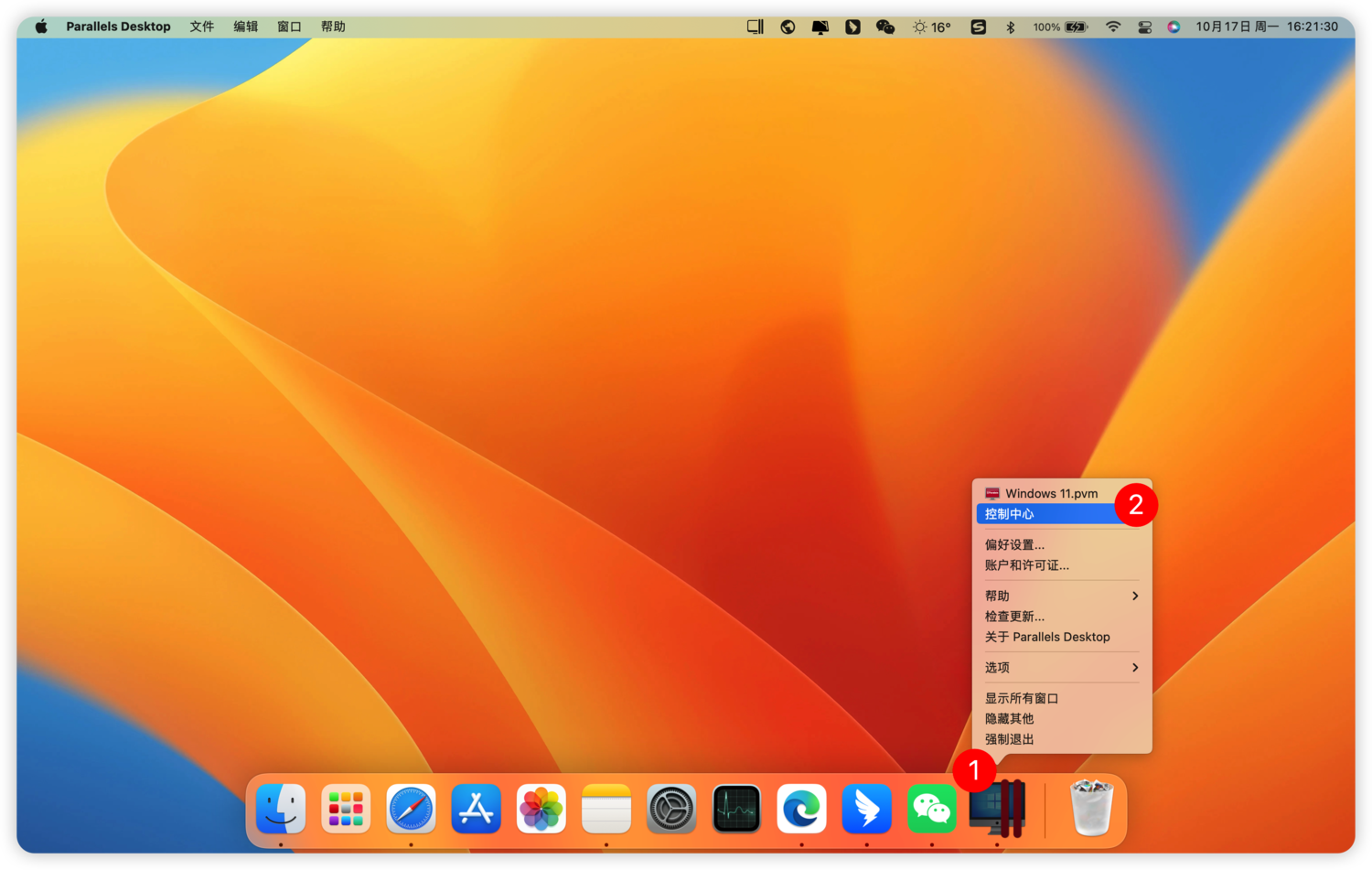The image size is (1372, 870).
Task: Open WeChat from the Dock
Action: 931,809
